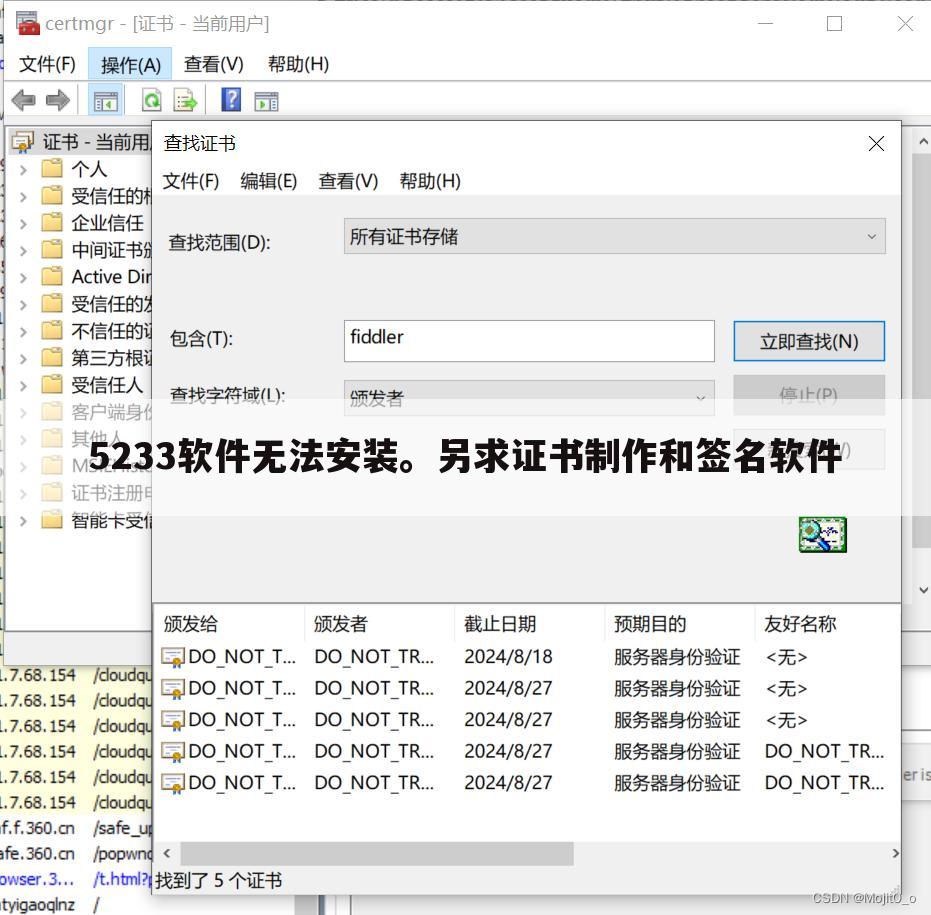931x915 pixels.
Task: Click the certificate search magnifier icon
Action: pos(822,534)
